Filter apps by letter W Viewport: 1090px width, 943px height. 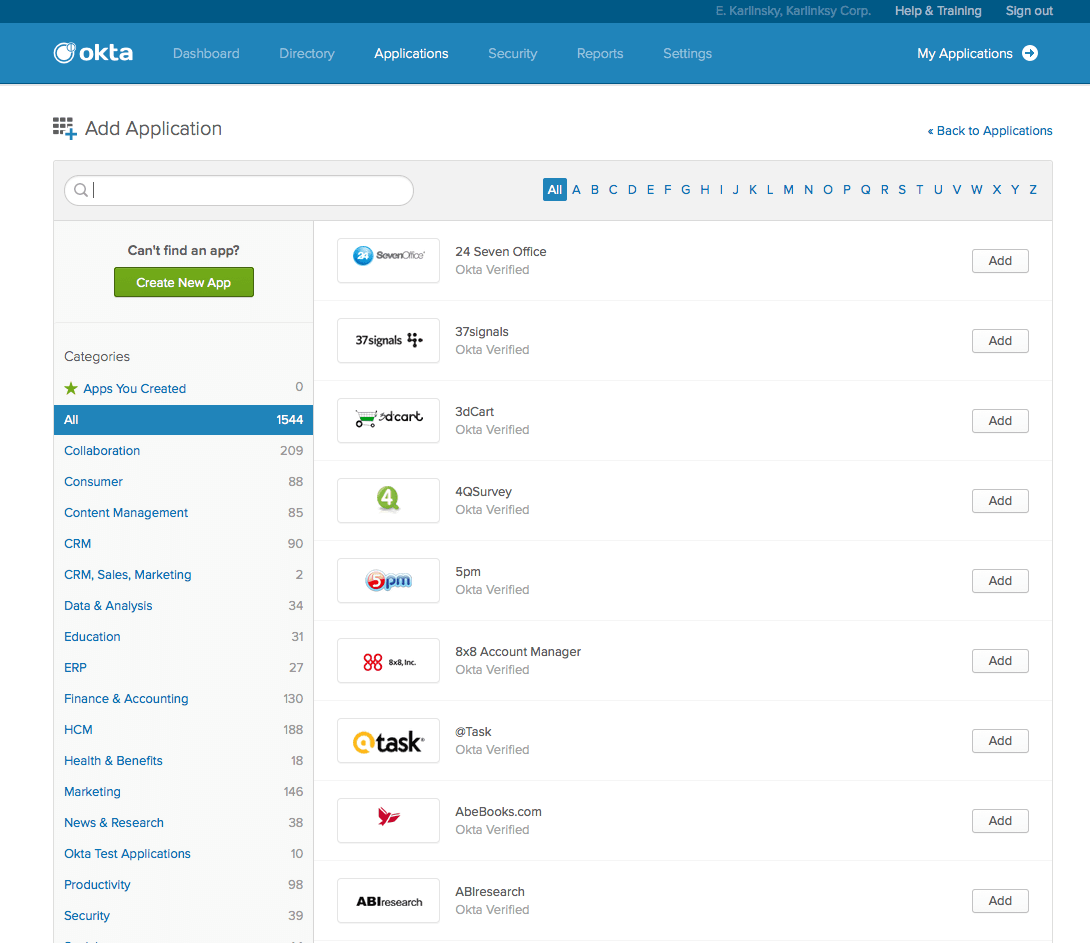tap(977, 190)
